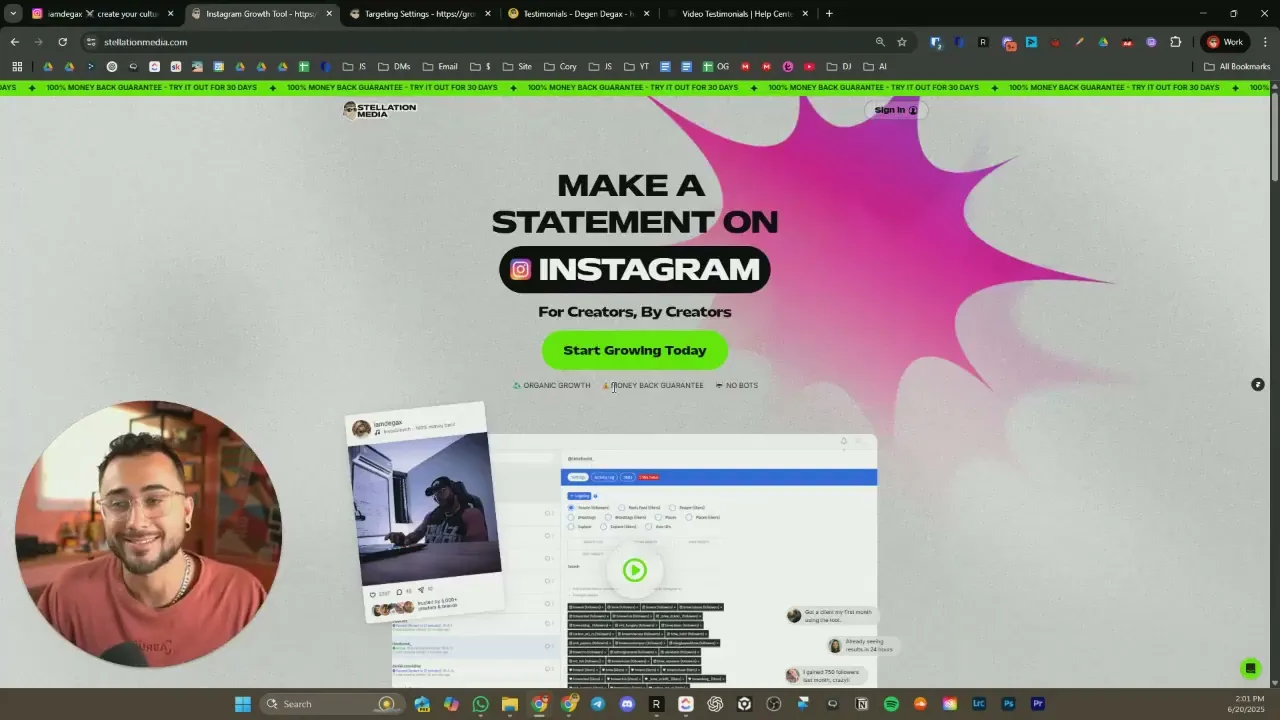Expand the YT bookmark folder

tap(636, 67)
